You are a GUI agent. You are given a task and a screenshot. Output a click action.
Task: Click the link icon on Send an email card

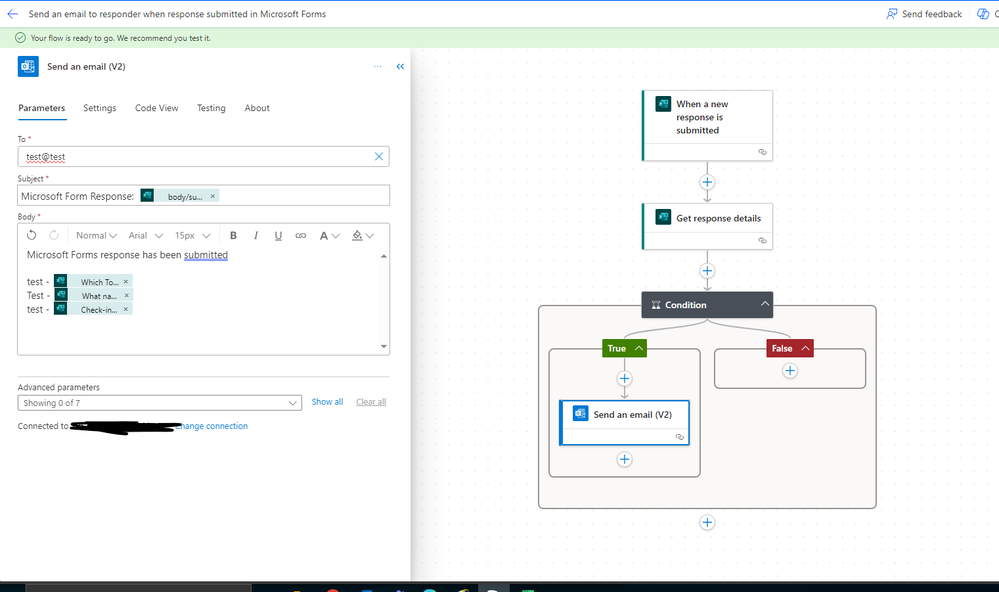[x=680, y=437]
